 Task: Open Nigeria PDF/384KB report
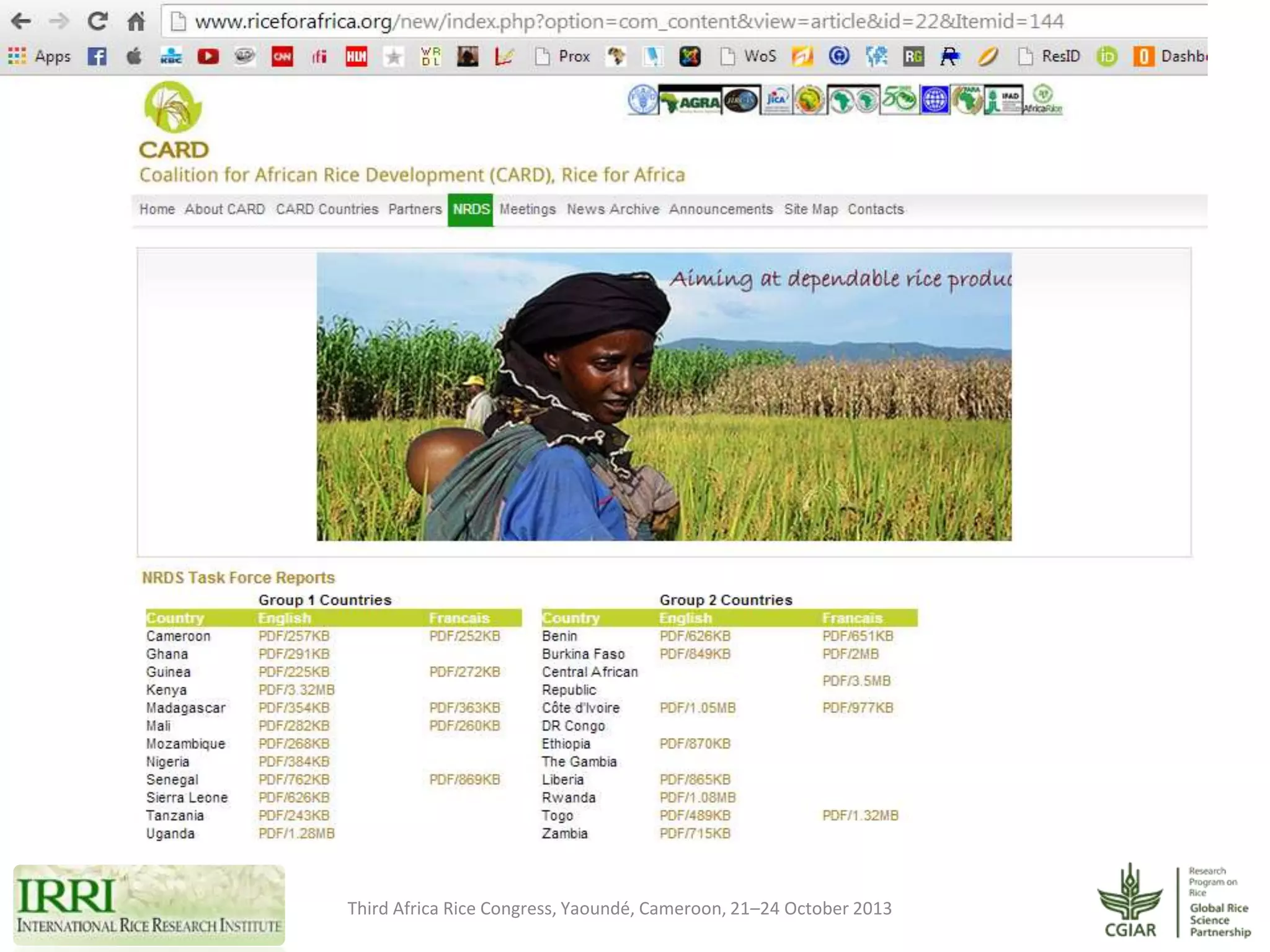pyautogui.click(x=294, y=762)
